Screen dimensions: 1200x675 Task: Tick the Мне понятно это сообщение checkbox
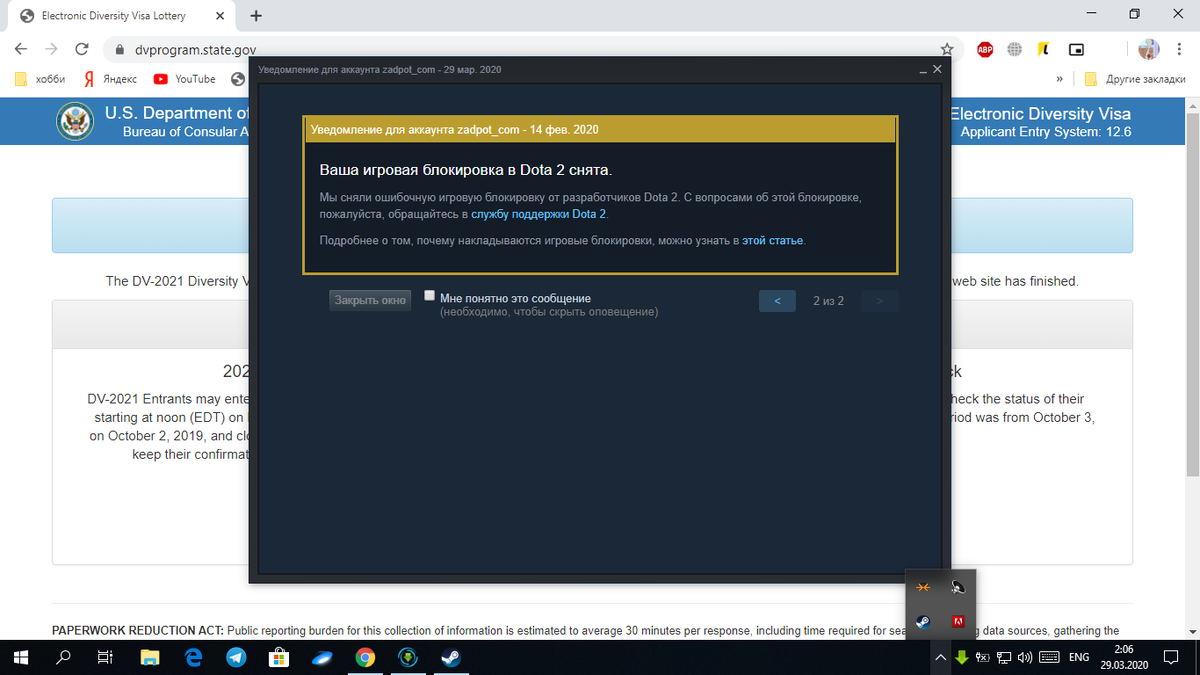429,296
